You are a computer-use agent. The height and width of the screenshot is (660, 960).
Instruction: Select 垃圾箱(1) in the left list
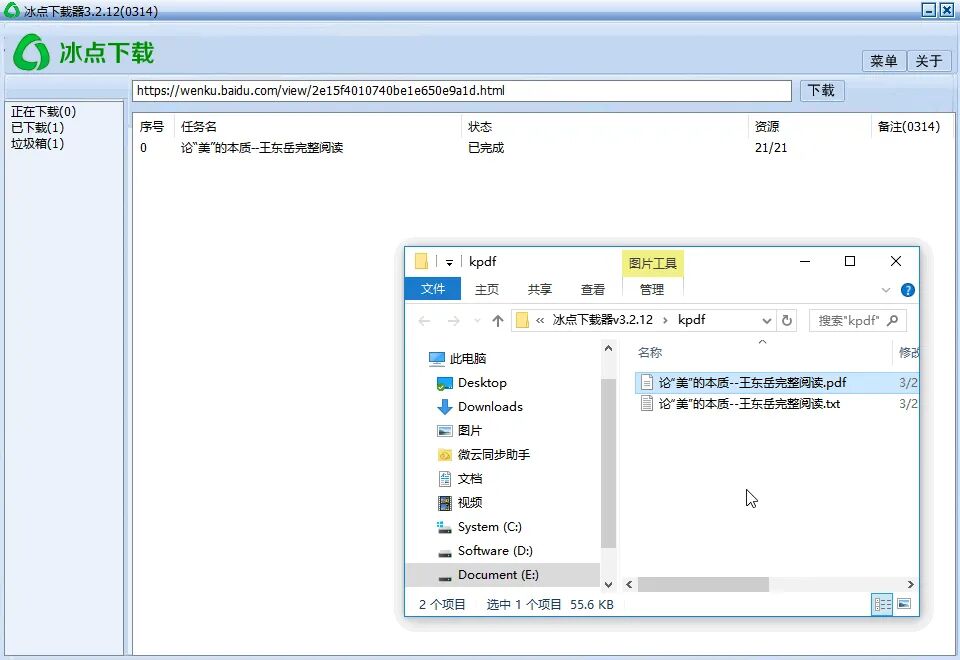pos(37,143)
